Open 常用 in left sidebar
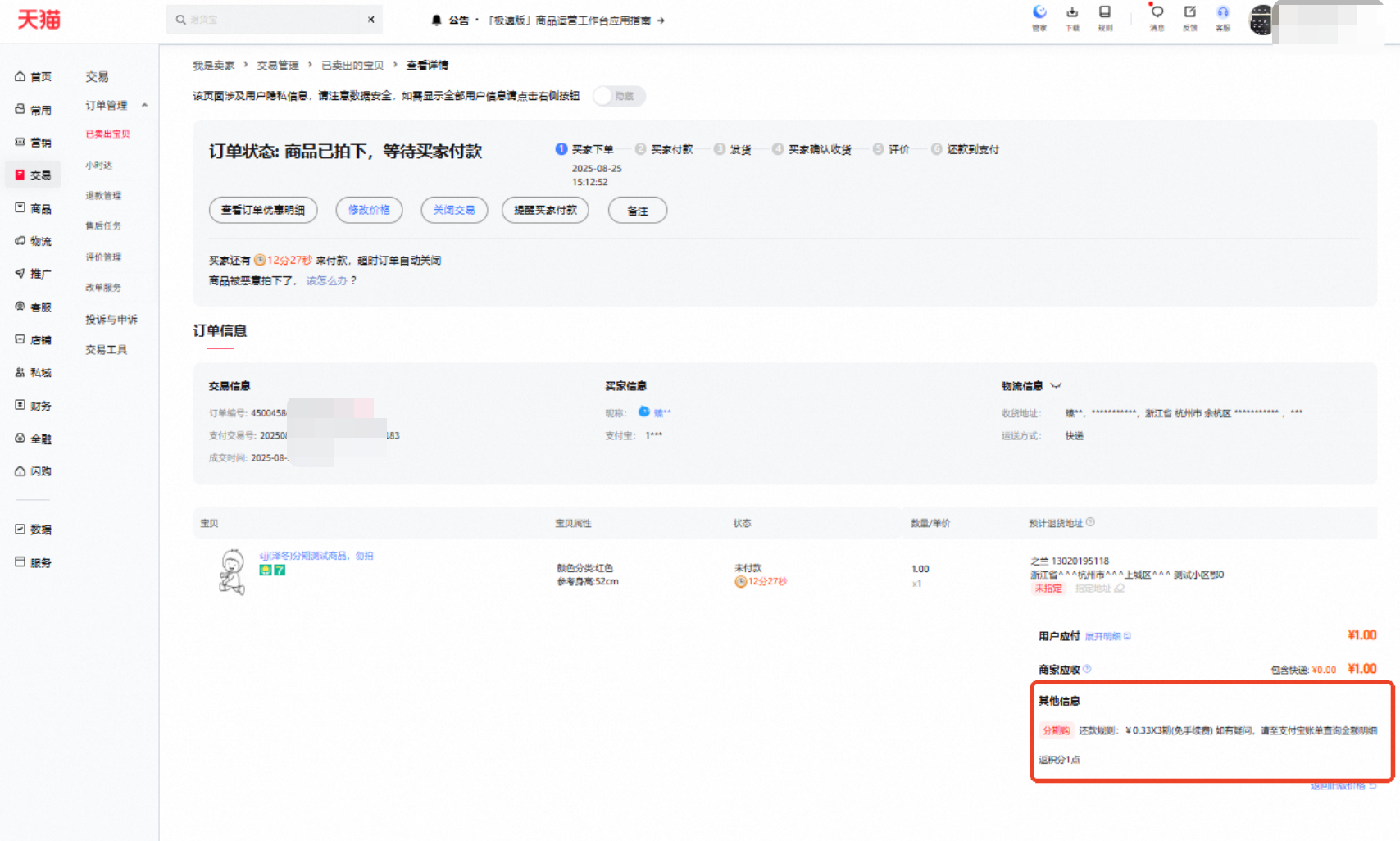Screen dimensions: 1400x841 point(34,109)
